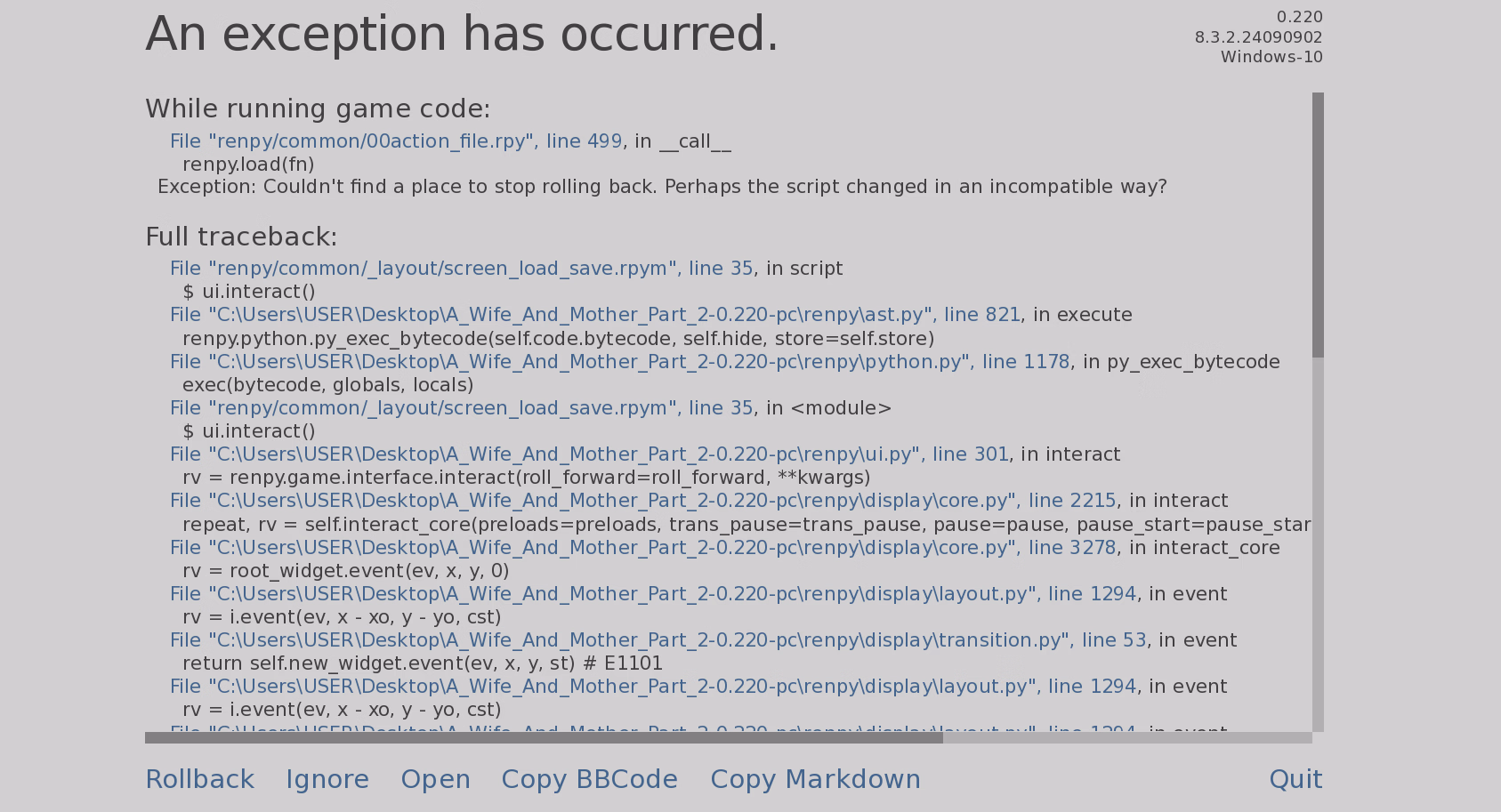1501x812 pixels.
Task: Click the Rollback button
Action: (199, 779)
